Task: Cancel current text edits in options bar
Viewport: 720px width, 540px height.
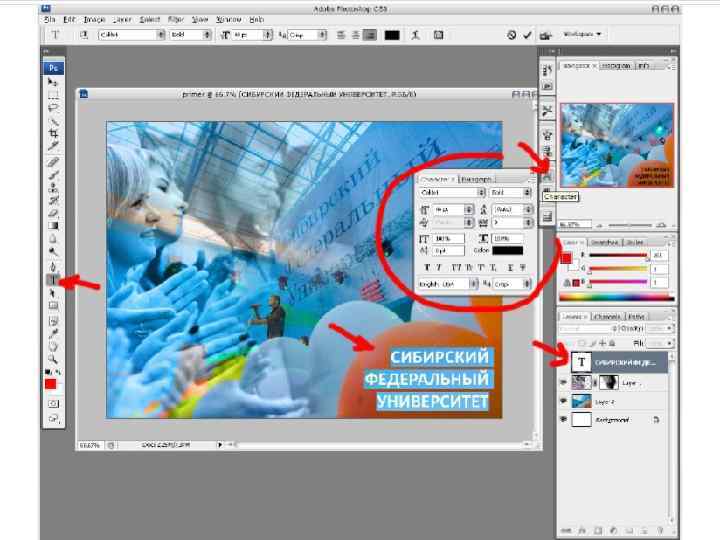Action: point(512,35)
